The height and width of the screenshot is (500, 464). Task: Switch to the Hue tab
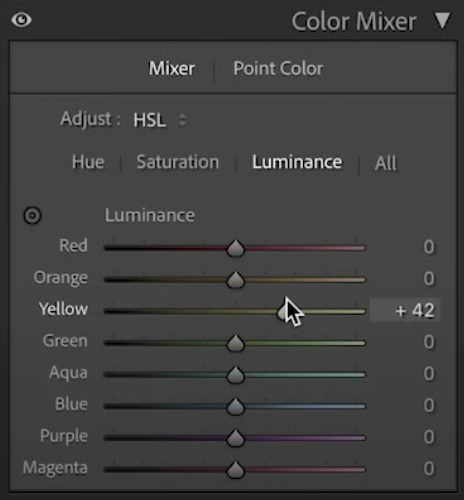tap(88, 162)
